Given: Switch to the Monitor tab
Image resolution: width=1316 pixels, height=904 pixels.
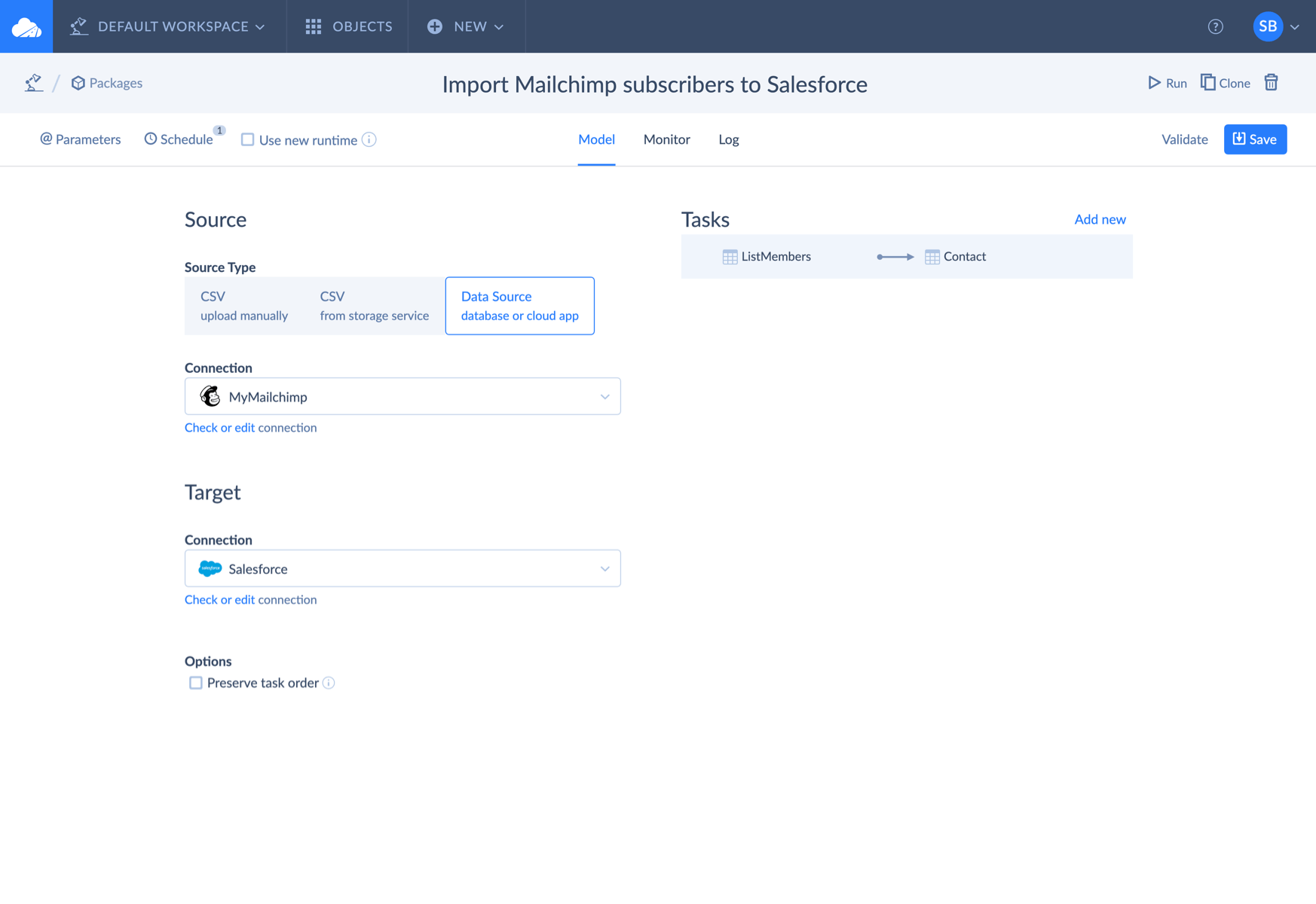Looking at the screenshot, I should (666, 139).
